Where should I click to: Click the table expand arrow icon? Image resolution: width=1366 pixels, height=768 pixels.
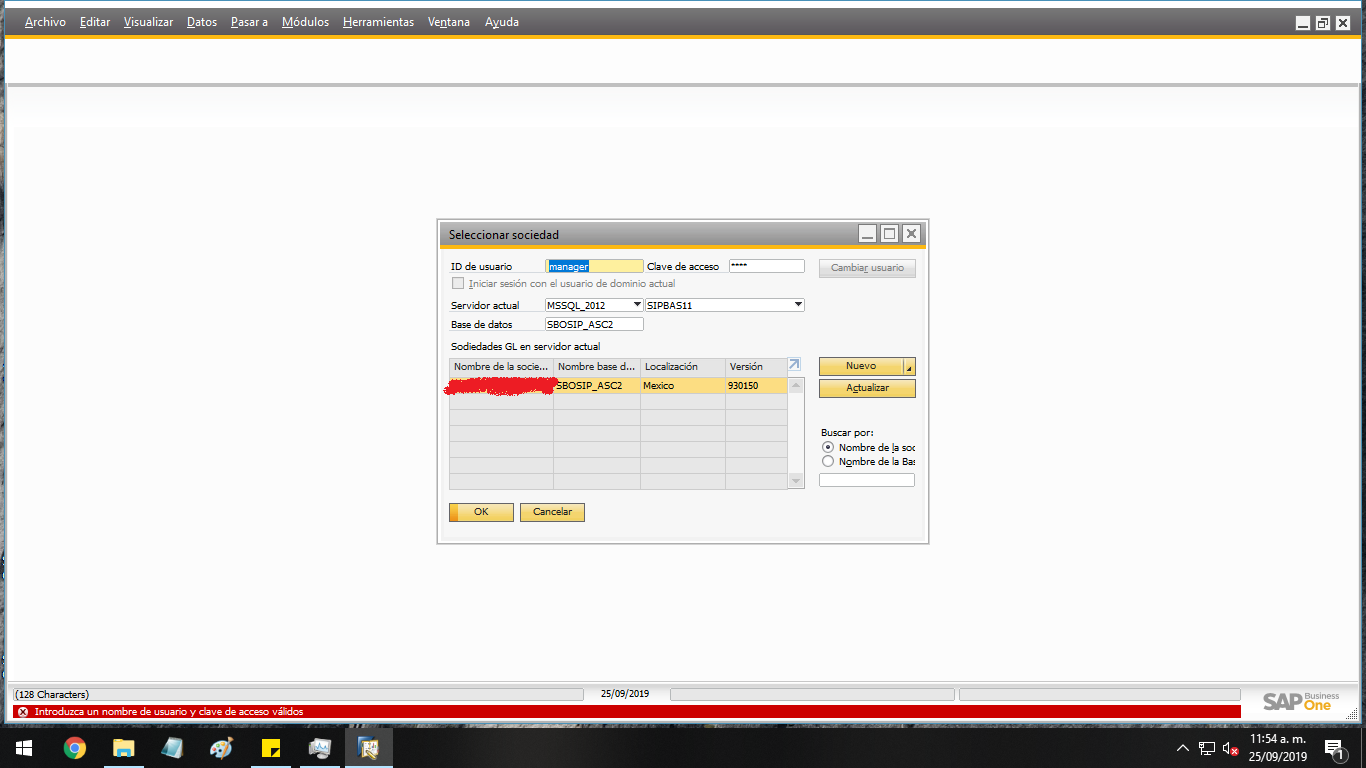coord(794,366)
